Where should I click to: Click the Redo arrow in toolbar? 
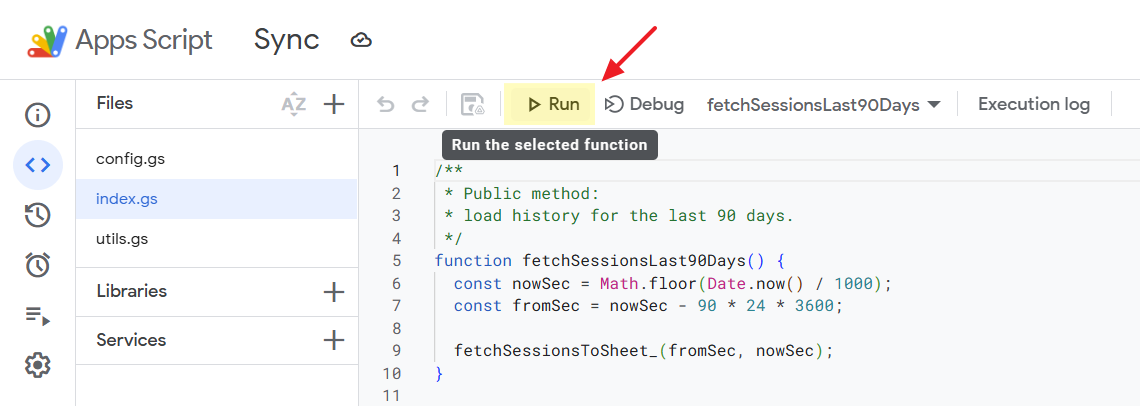coord(420,104)
